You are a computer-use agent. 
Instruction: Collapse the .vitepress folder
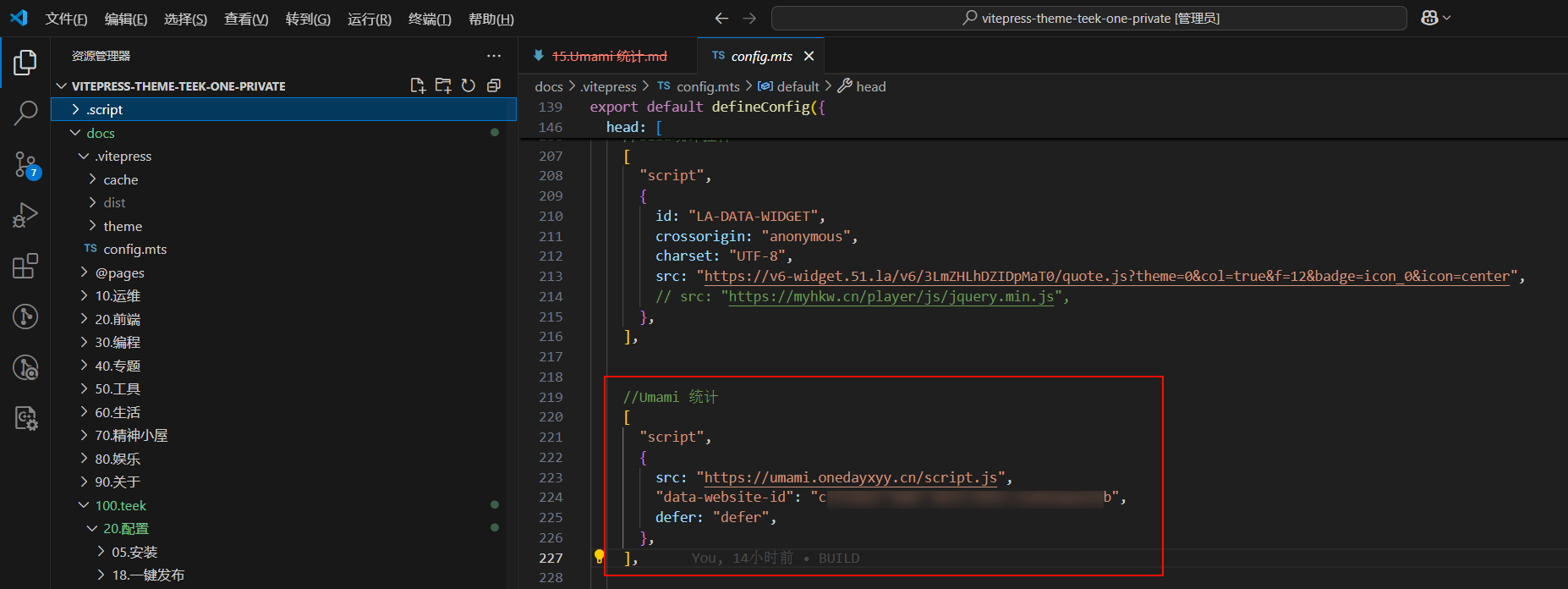(283, 156)
